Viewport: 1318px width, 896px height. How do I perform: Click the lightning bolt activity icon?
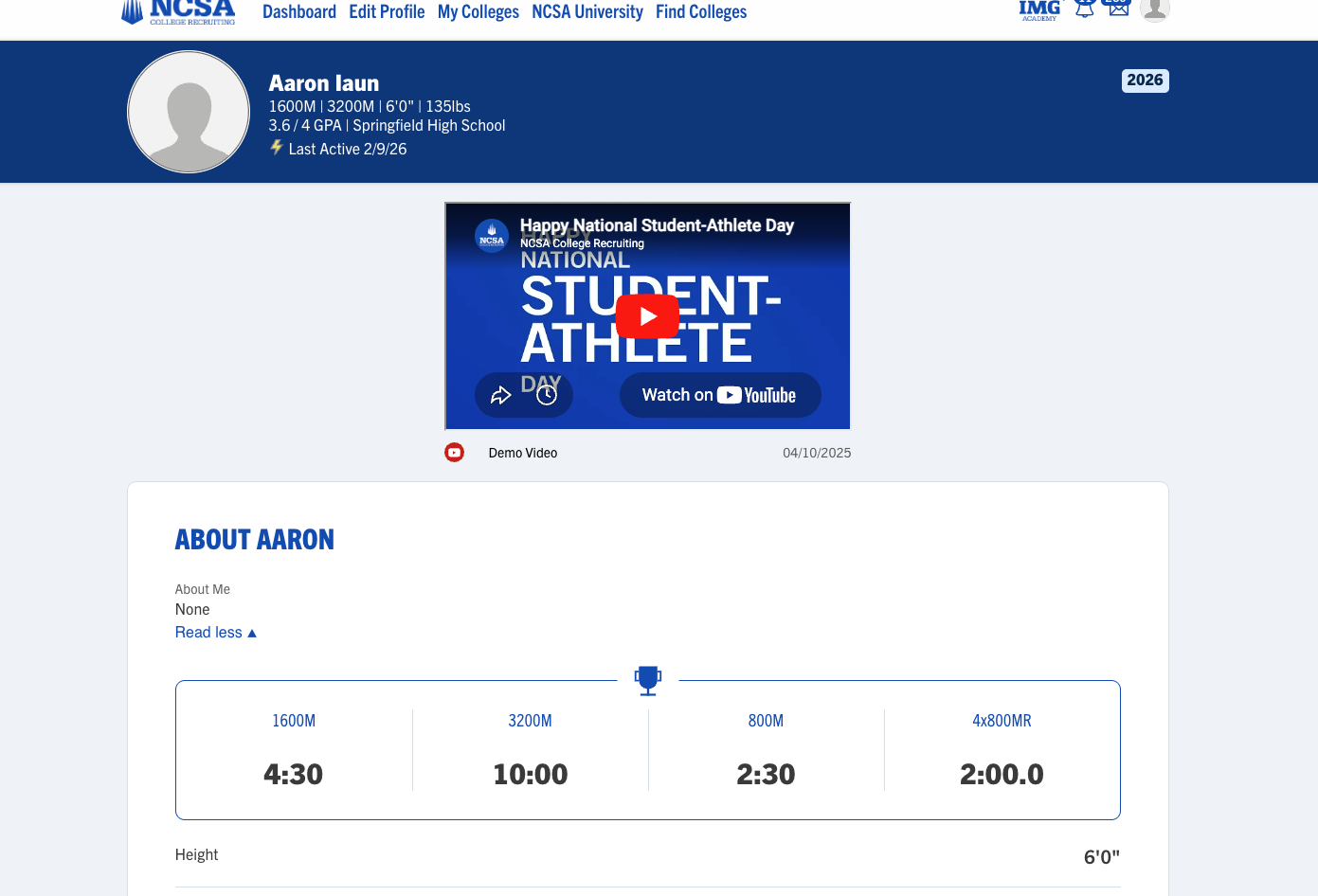(277, 147)
